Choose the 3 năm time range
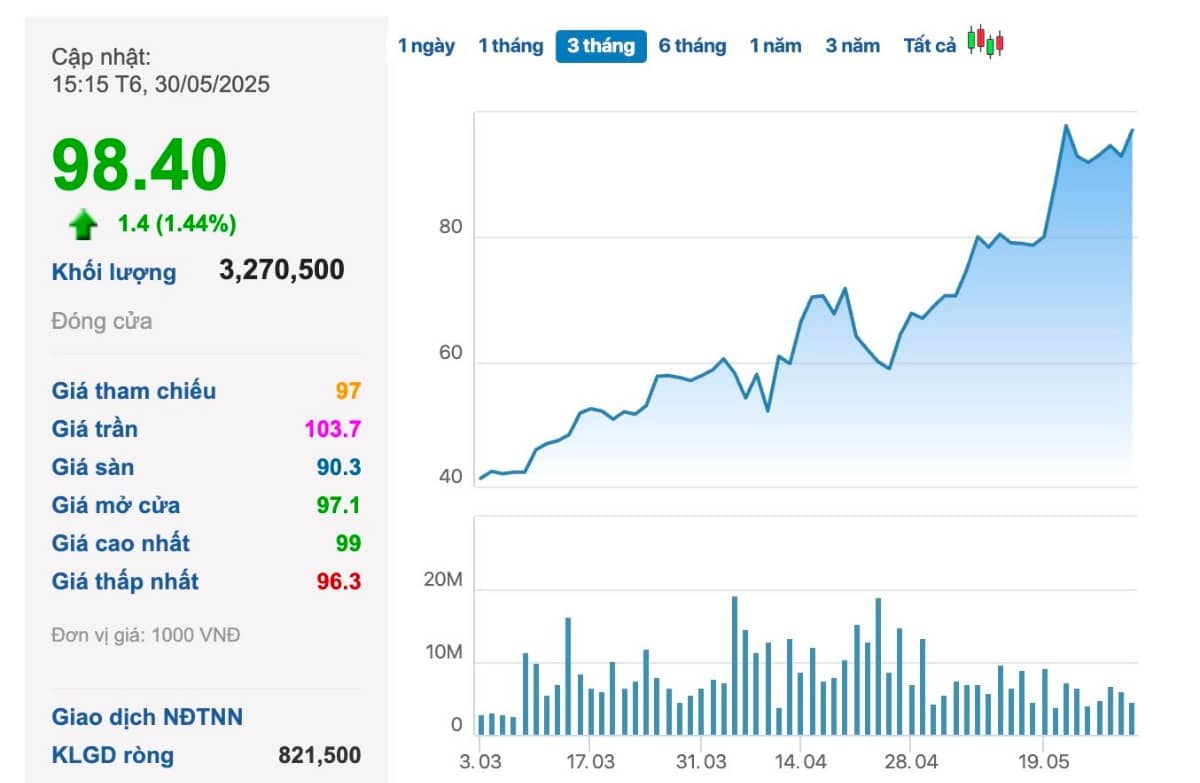1200x783 pixels. coord(852,46)
